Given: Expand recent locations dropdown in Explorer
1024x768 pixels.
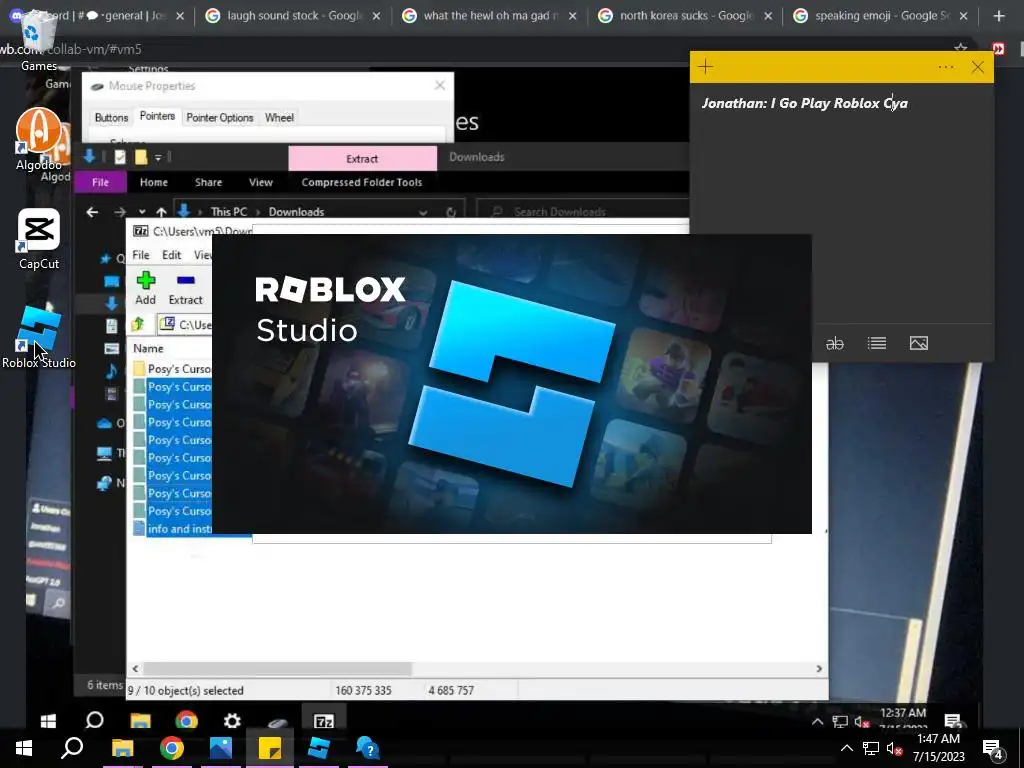Looking at the screenshot, I should pos(142,212).
